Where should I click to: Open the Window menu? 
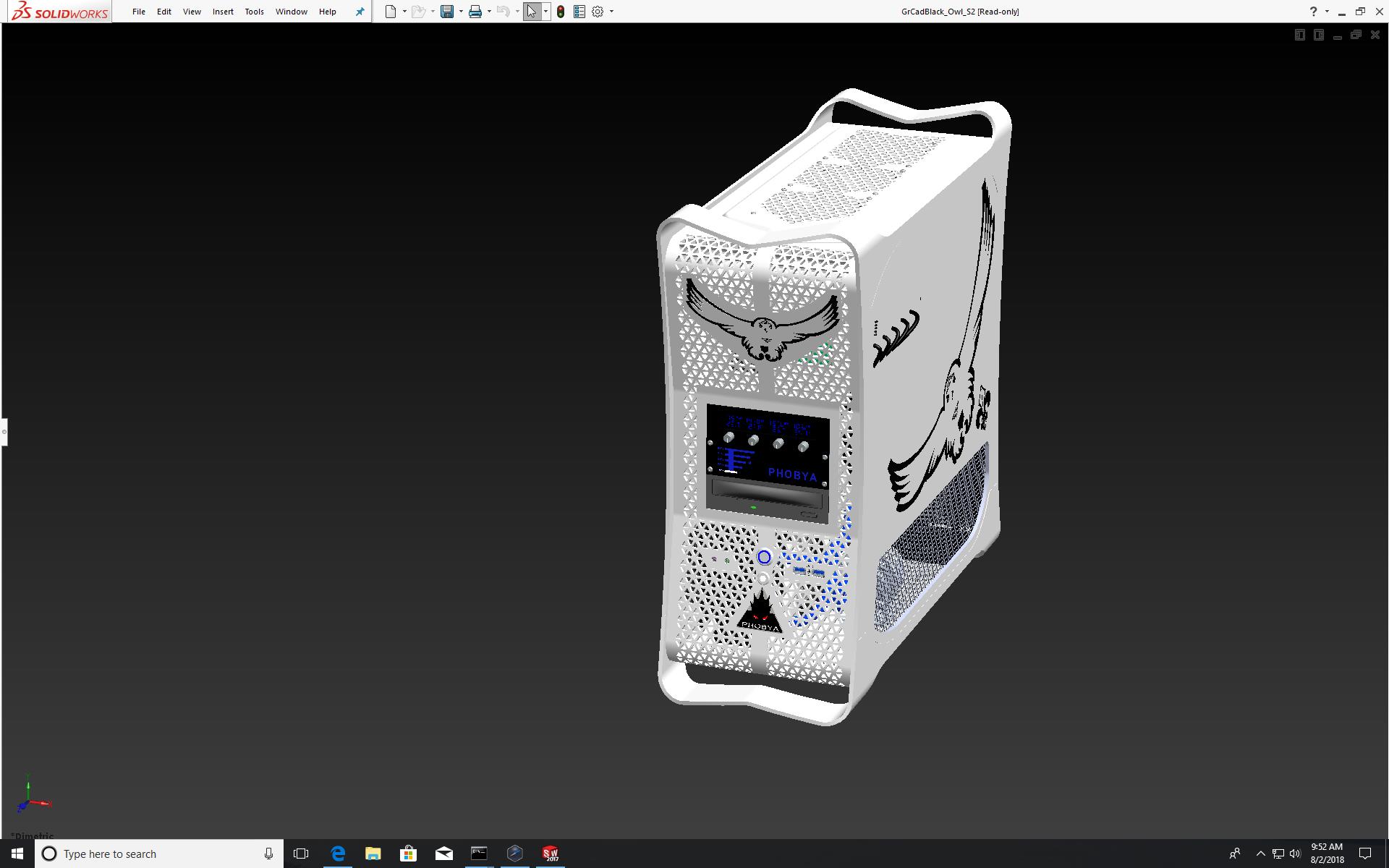click(291, 12)
